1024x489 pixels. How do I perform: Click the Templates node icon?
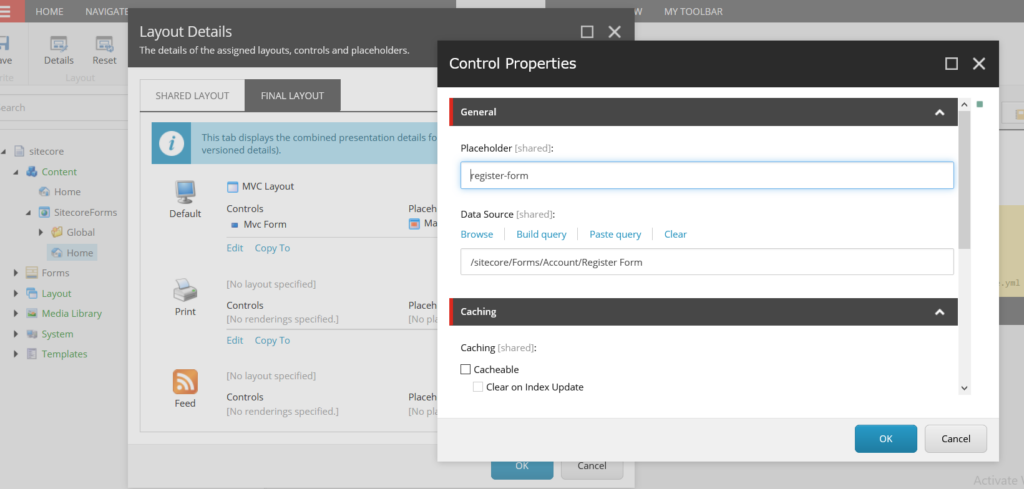tap(31, 354)
